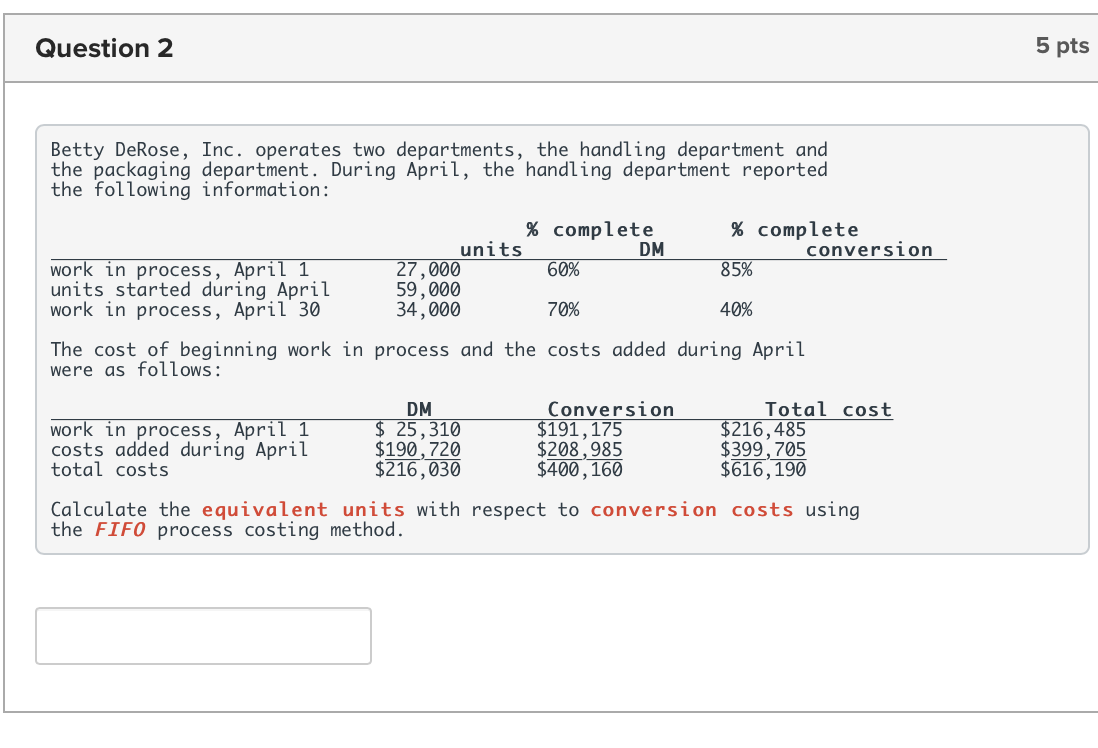Click the red "conversion costs" text

tap(692, 509)
